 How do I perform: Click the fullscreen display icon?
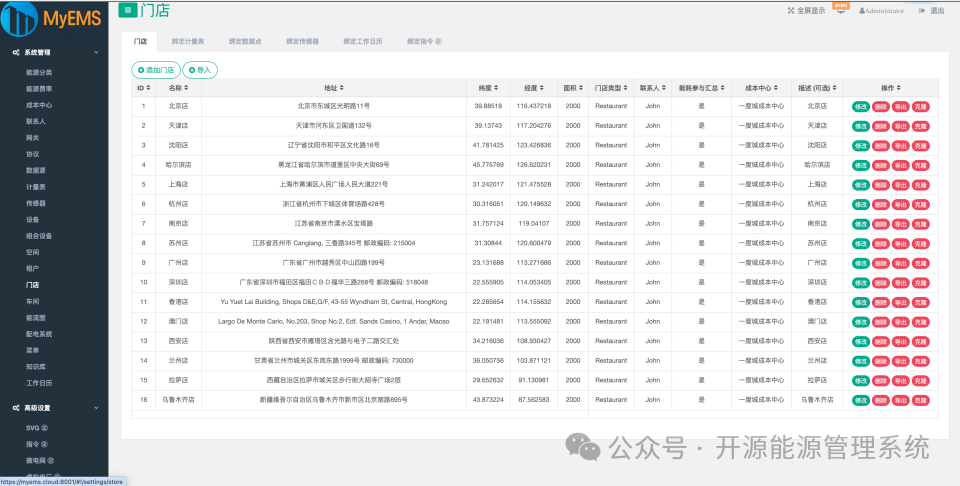[790, 10]
